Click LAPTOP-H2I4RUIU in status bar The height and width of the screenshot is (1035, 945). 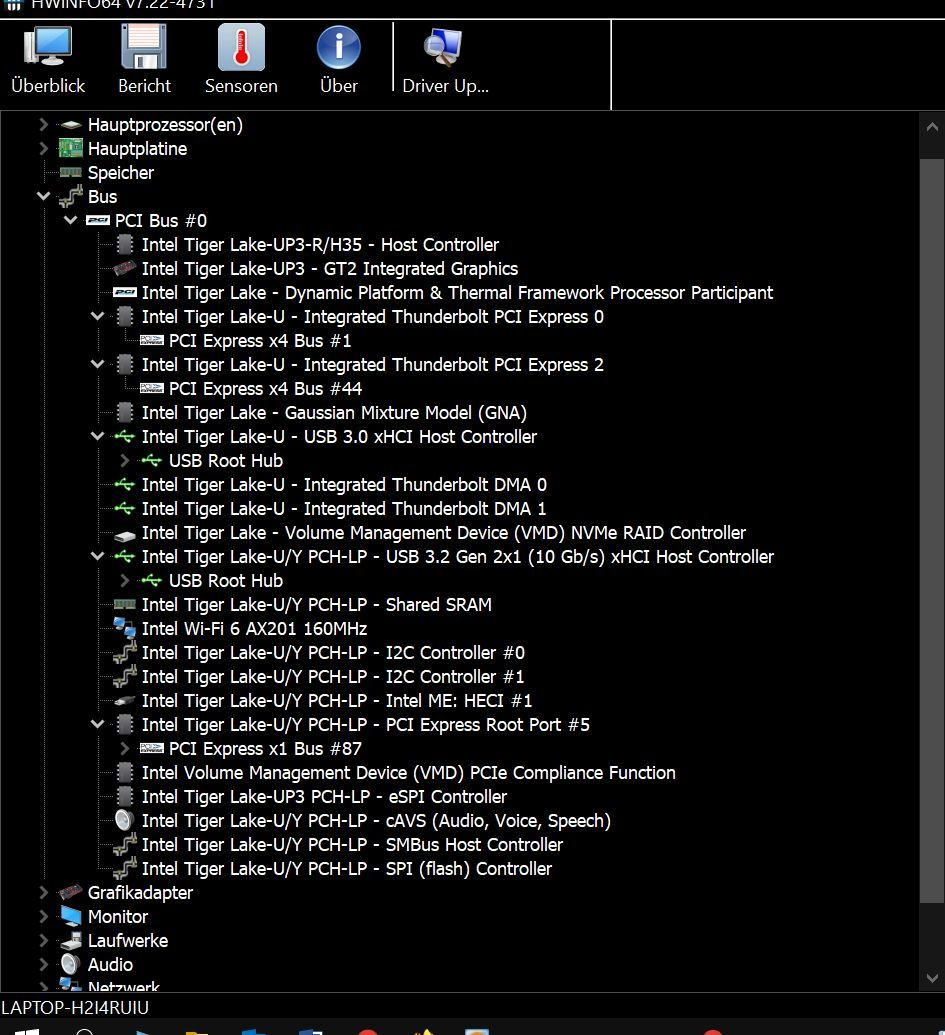(75, 1008)
